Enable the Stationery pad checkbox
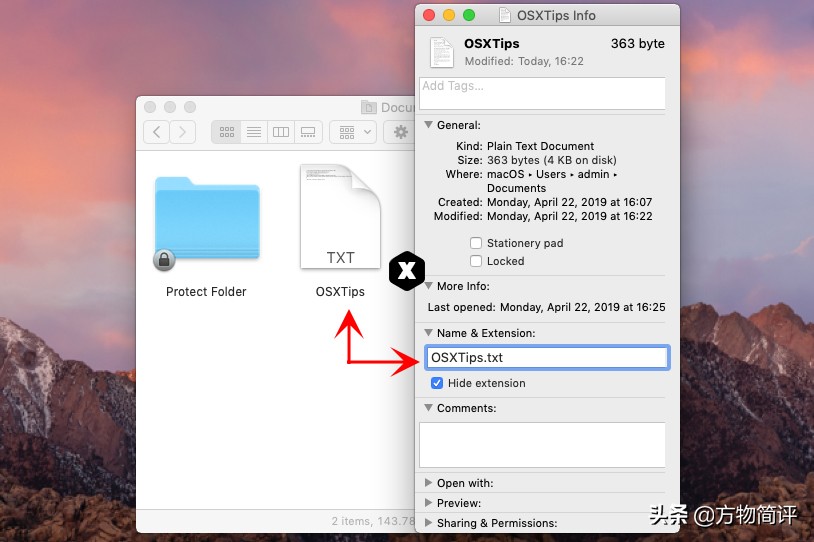This screenshot has height=542, width=814. coord(476,243)
